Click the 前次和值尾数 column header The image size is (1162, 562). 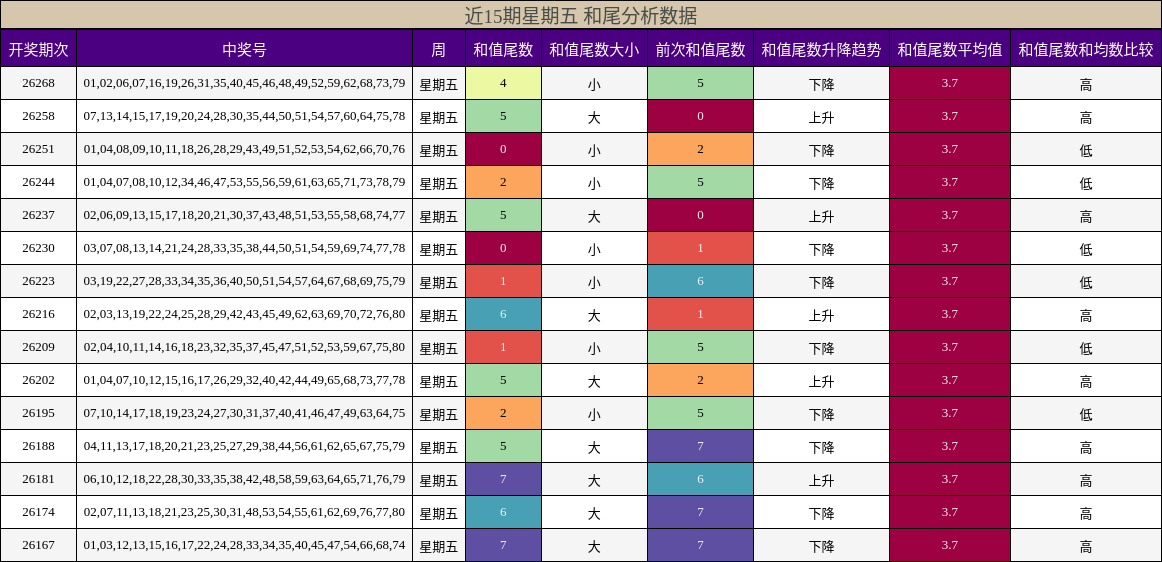click(700, 49)
